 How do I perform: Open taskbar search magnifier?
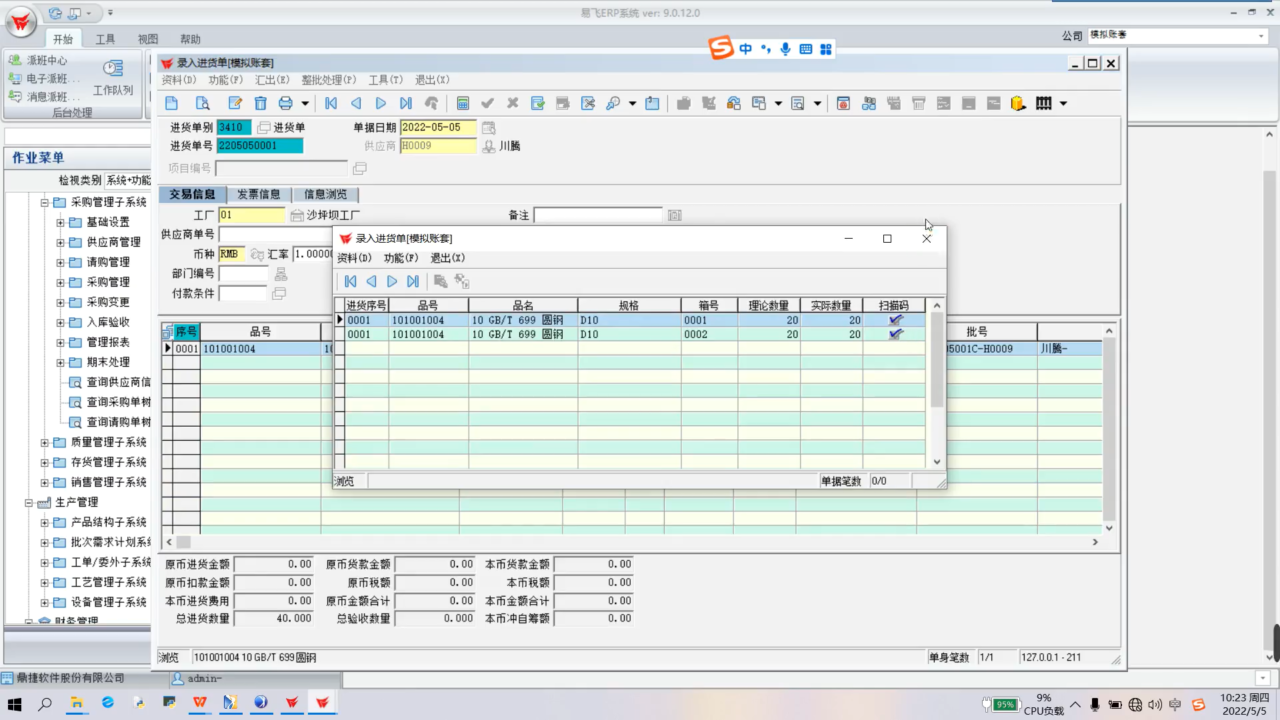(x=45, y=703)
